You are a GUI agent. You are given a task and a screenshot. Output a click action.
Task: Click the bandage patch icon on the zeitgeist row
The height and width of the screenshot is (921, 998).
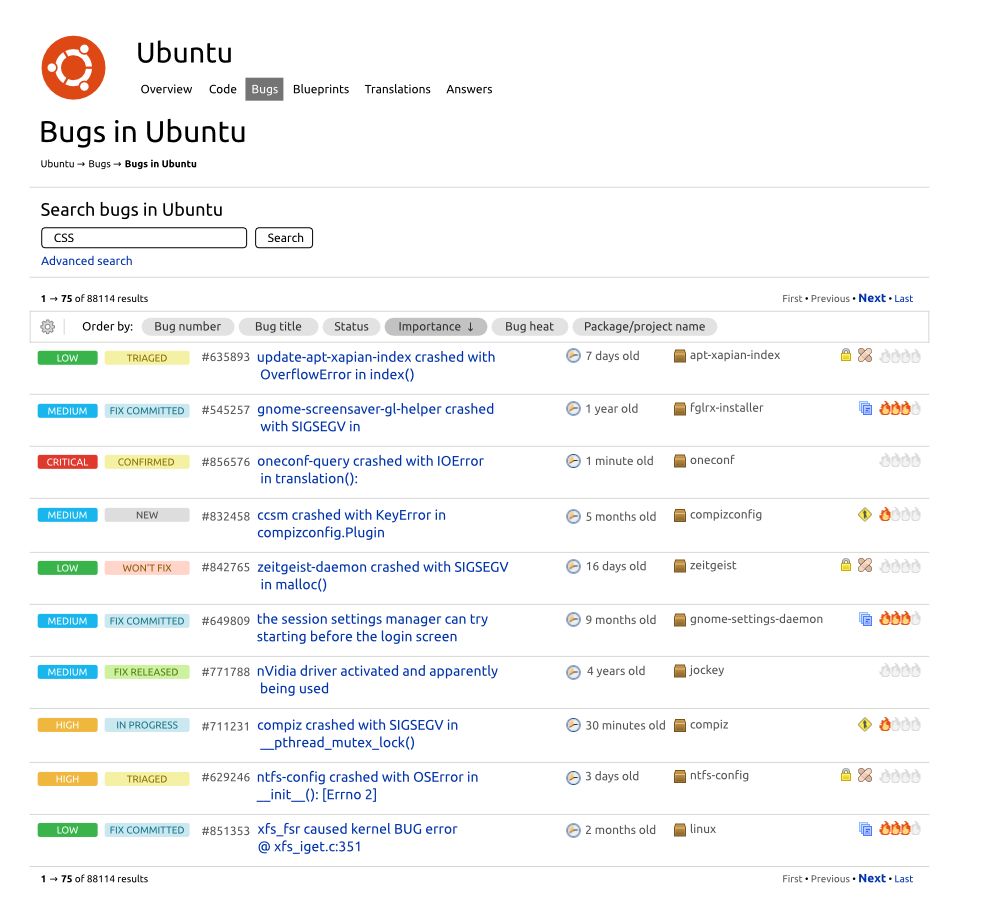(865, 565)
